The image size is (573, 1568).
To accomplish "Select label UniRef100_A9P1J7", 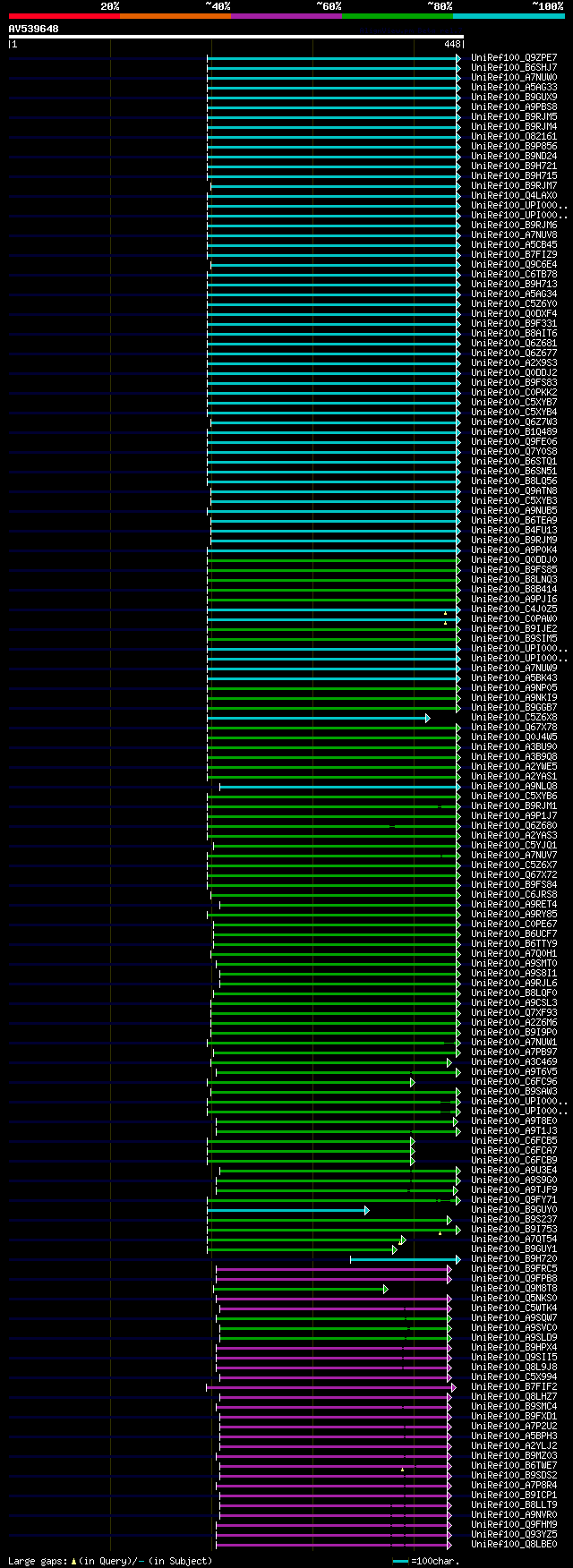I will pyautogui.click(x=514, y=815).
